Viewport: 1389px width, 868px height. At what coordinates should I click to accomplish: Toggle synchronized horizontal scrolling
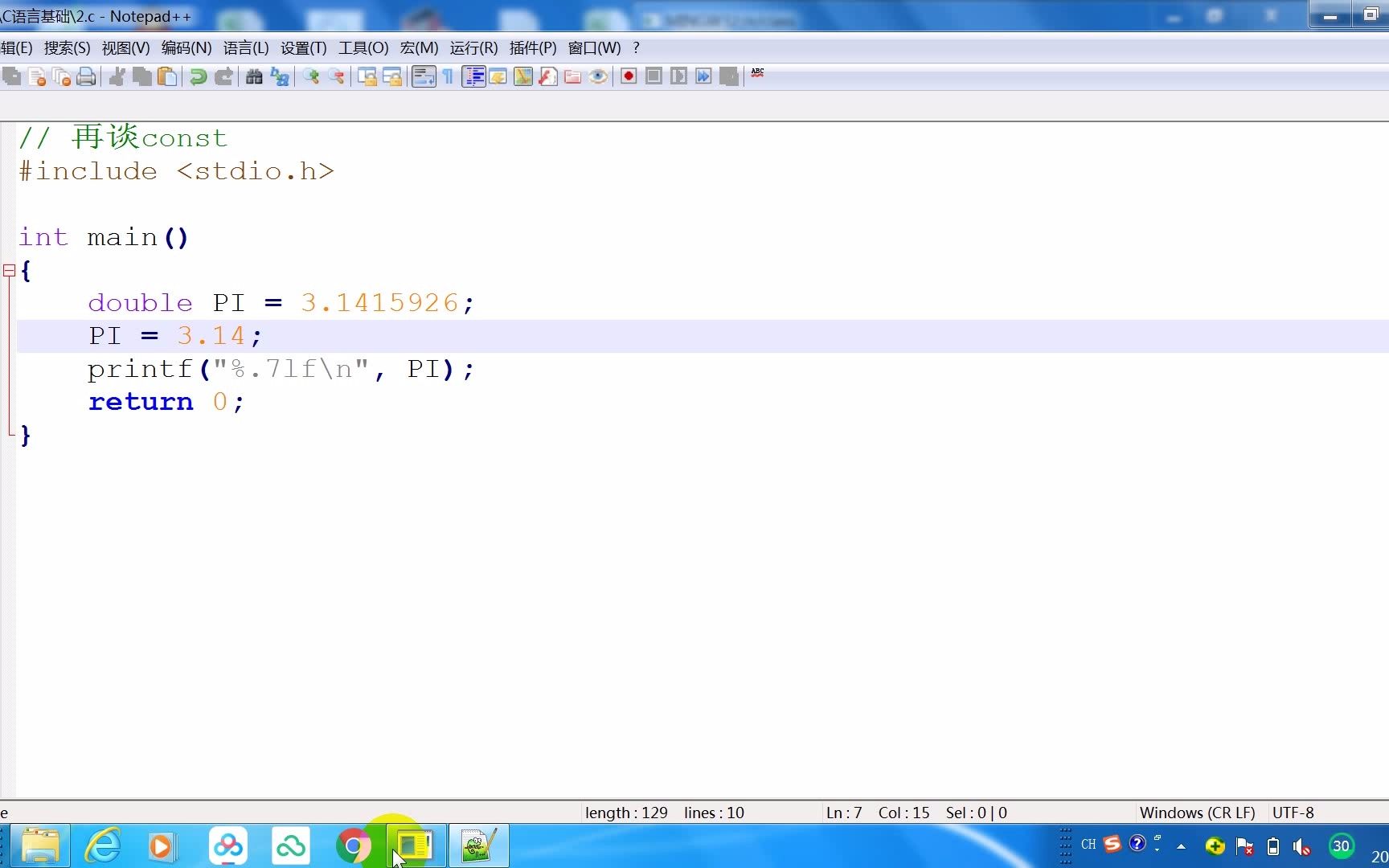(392, 76)
